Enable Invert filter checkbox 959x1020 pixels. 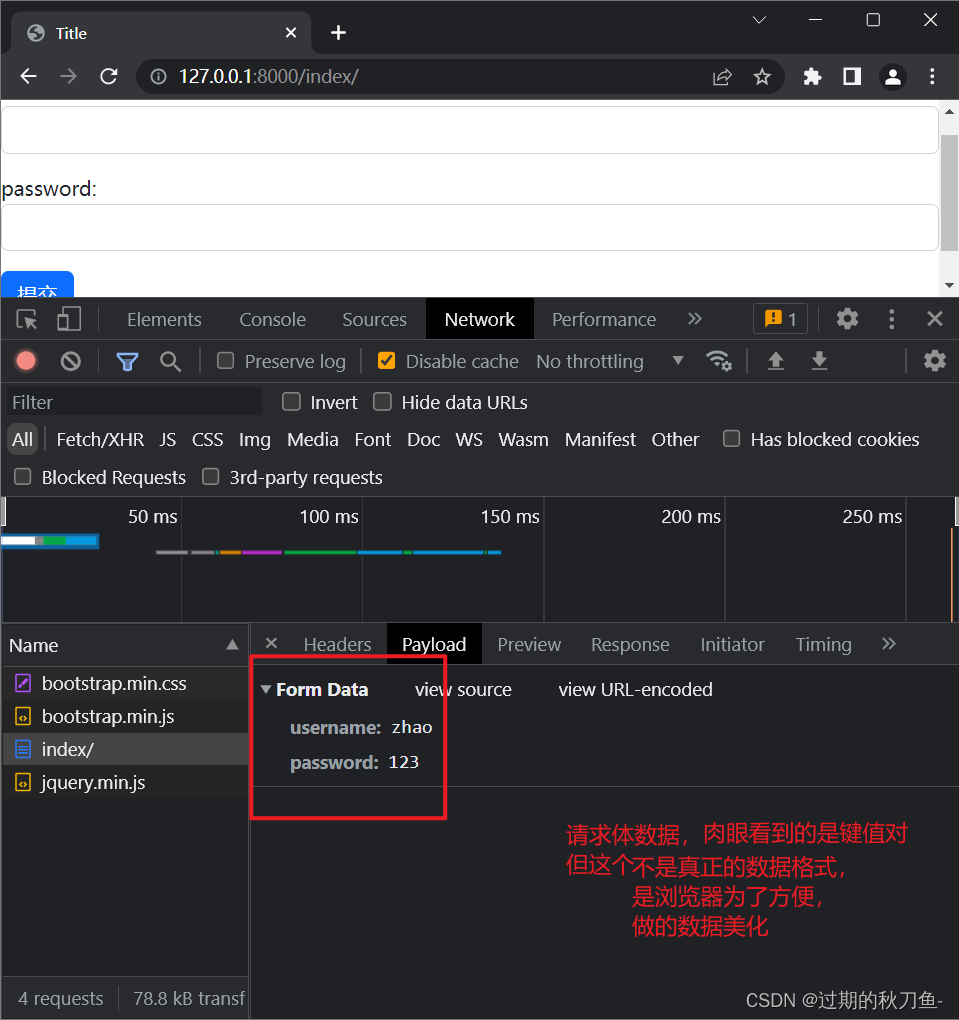(x=291, y=402)
